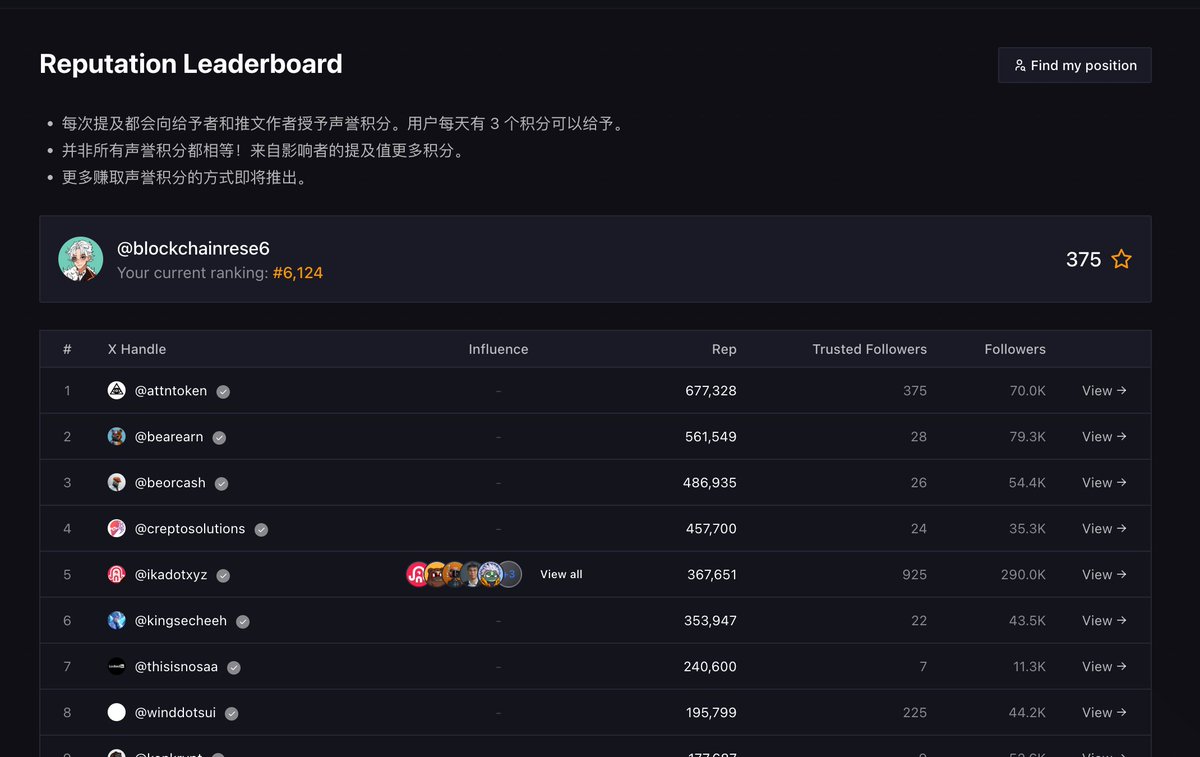Click the verified badge next to @attntoken
Screen dimensions: 1200x757
click(x=223, y=392)
